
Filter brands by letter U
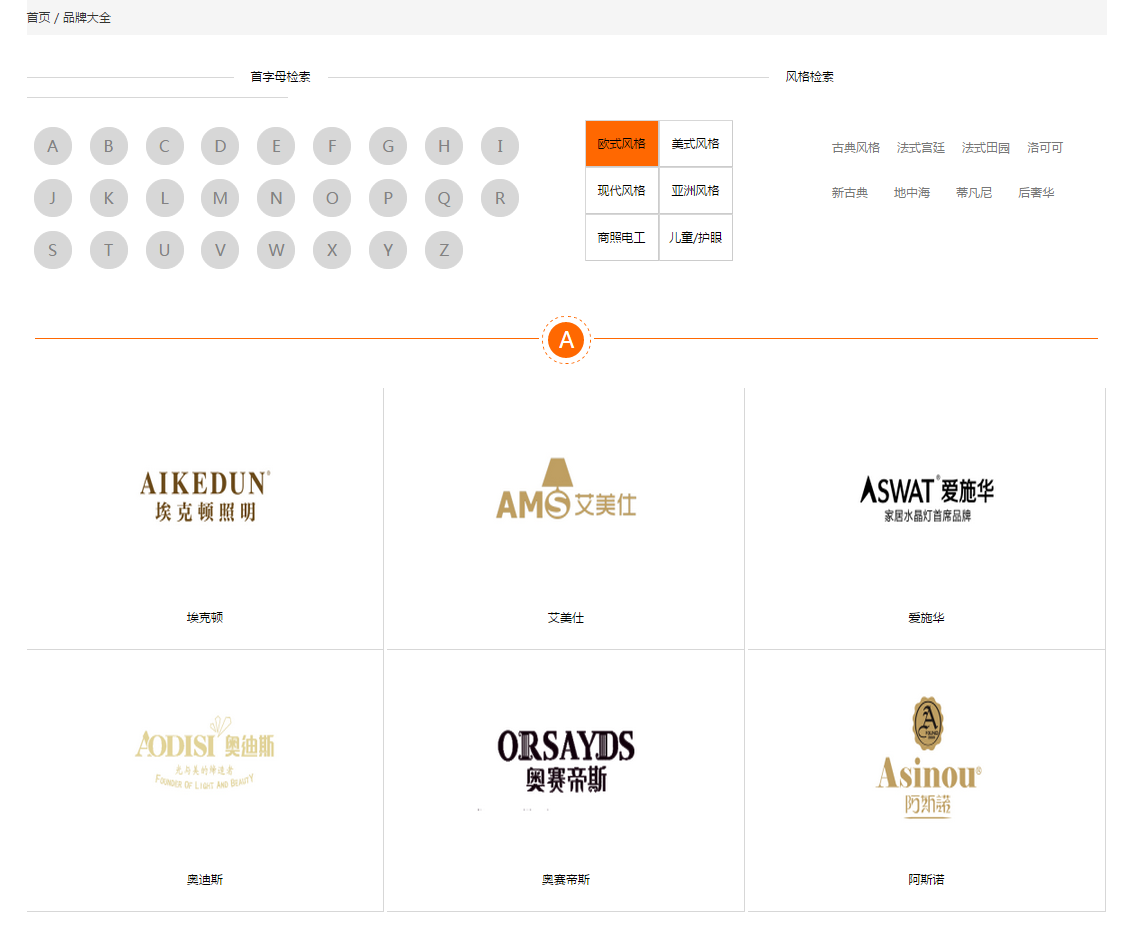[x=165, y=250]
